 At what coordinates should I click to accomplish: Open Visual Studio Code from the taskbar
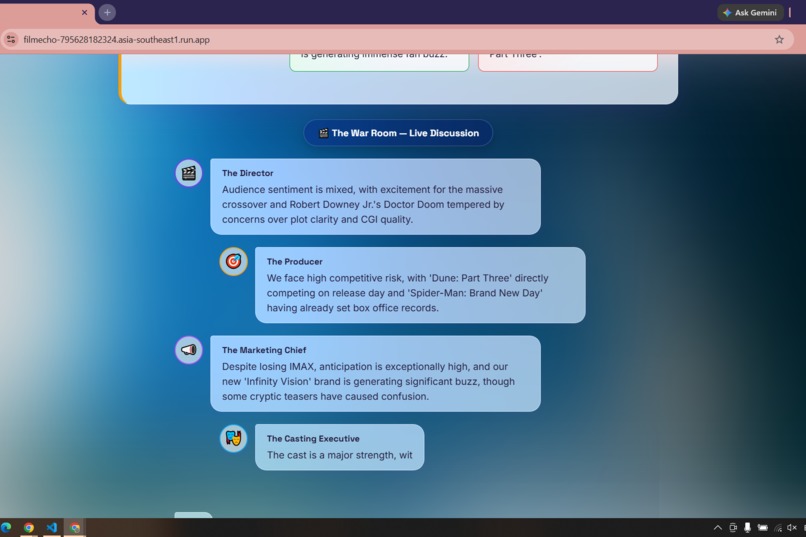coord(51,527)
